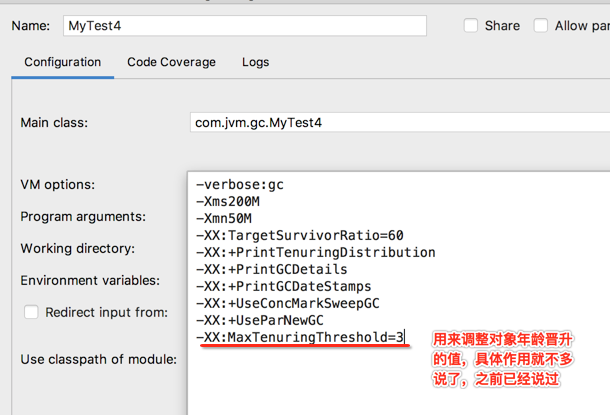Screen dimensions: 610x415
Task: Click the -XX:+PrintGCDetails line
Action: 272,269
